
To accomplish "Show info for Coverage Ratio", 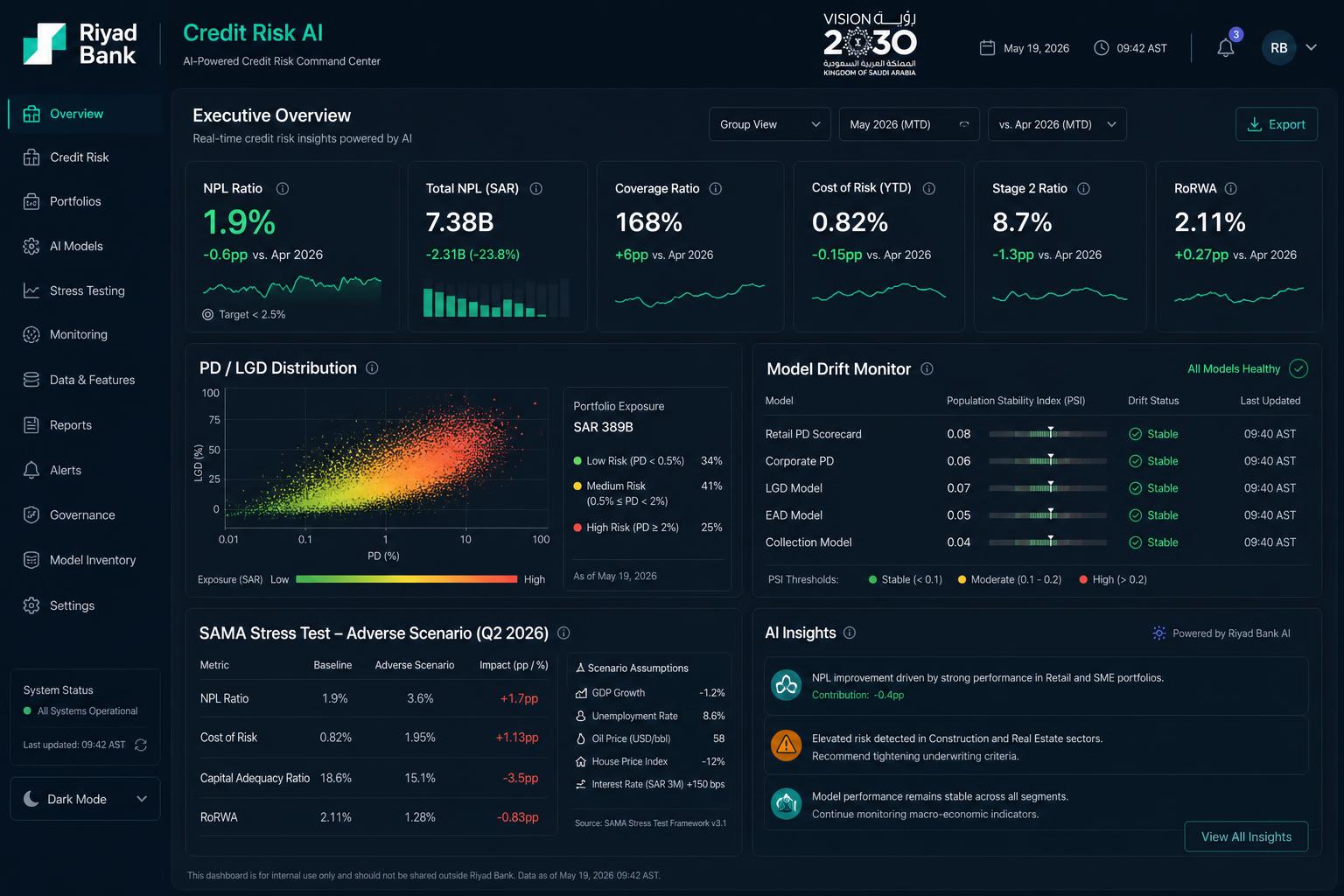I will pyautogui.click(x=716, y=188).
